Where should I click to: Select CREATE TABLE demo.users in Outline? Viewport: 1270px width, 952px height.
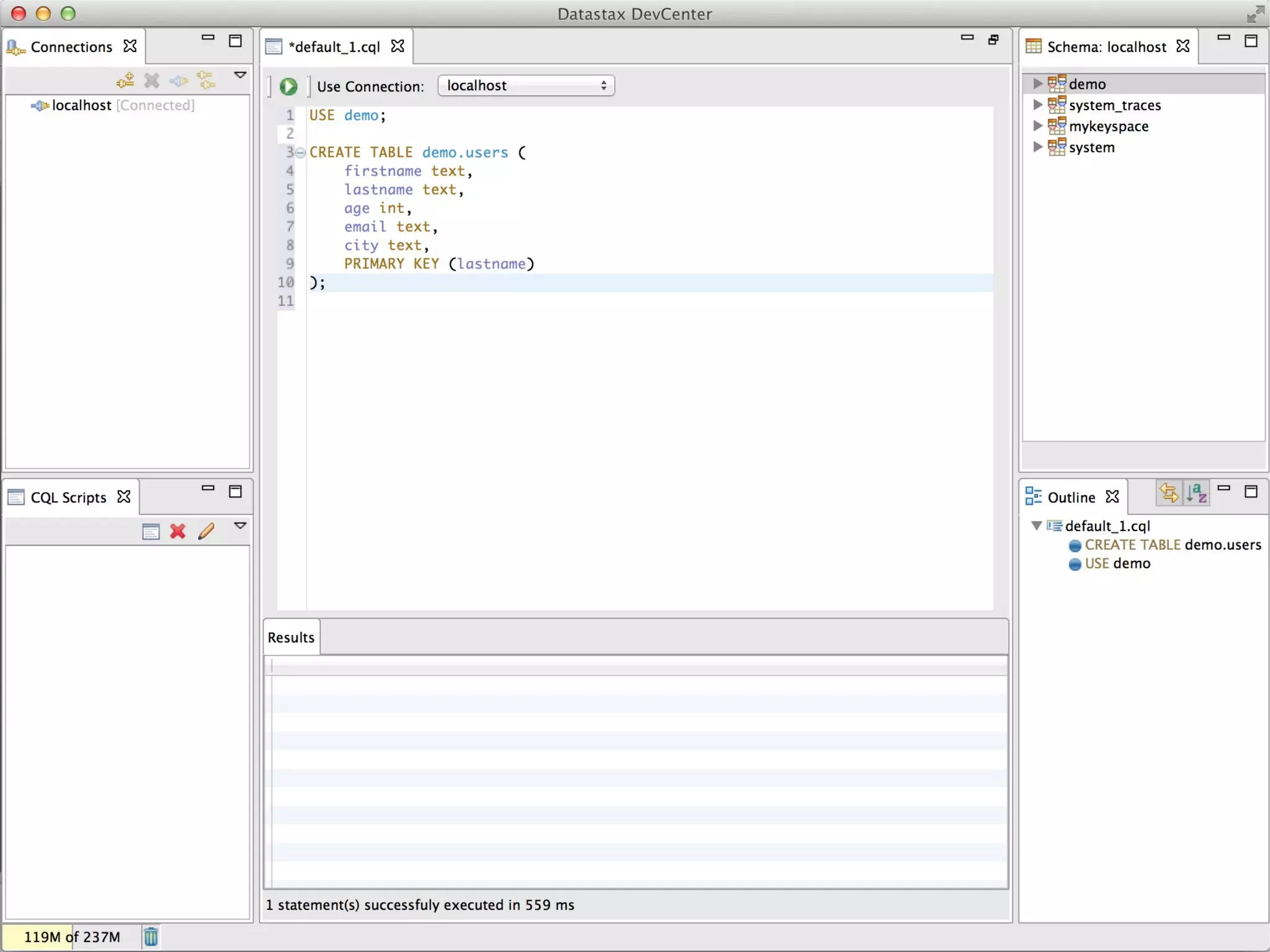[x=1172, y=545]
